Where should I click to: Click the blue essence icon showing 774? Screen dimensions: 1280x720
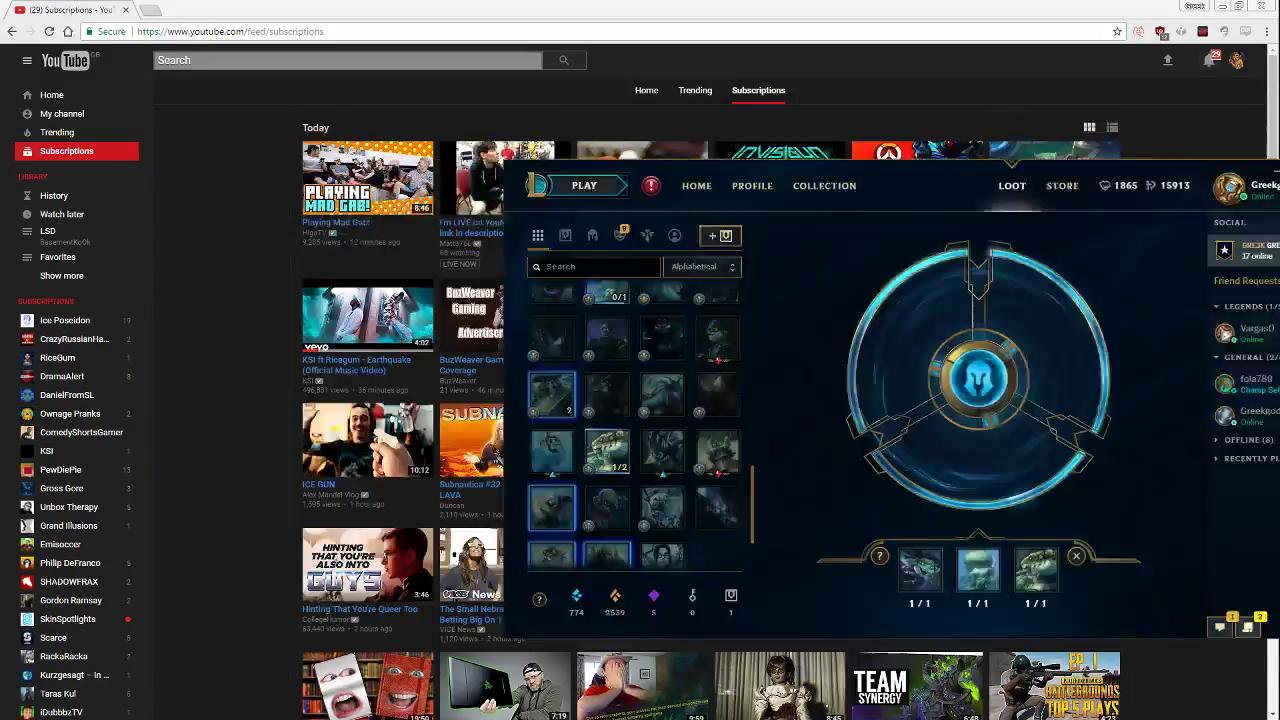pos(576,596)
